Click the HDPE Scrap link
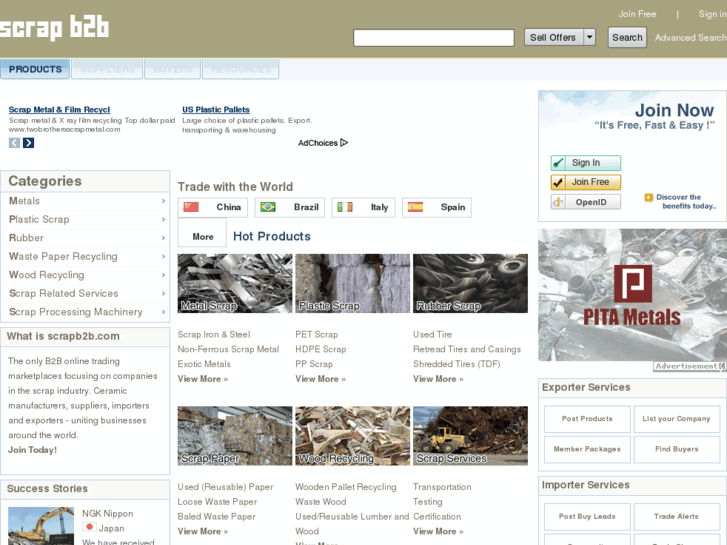This screenshot has height=545, width=727. [x=321, y=349]
